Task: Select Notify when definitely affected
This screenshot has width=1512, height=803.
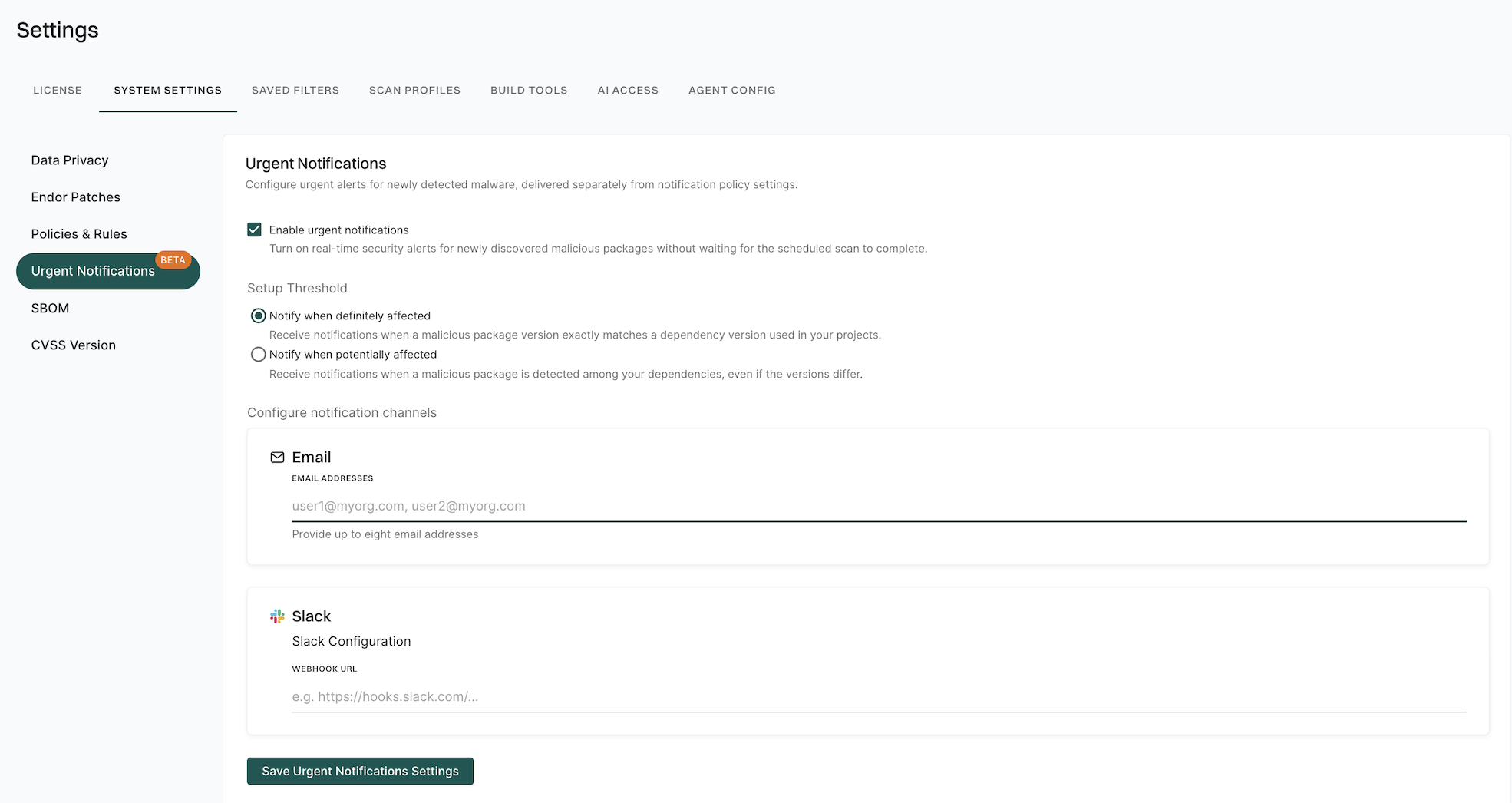Action: [259, 316]
